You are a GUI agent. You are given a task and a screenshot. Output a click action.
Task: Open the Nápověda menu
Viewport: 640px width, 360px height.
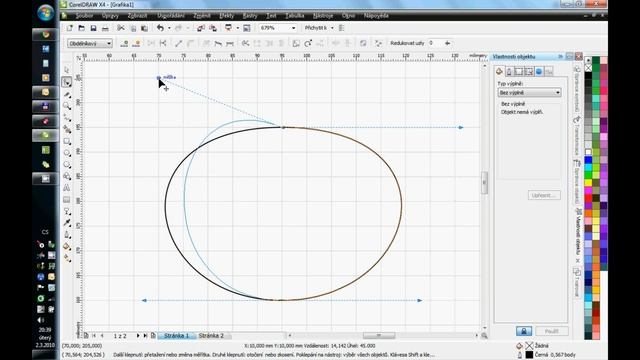376,16
